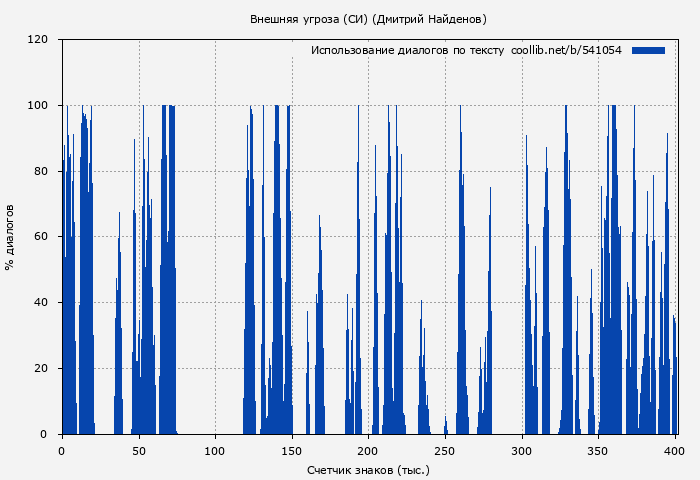
Task: Click the 100 tick label on the y-axis
Action: 38,106
